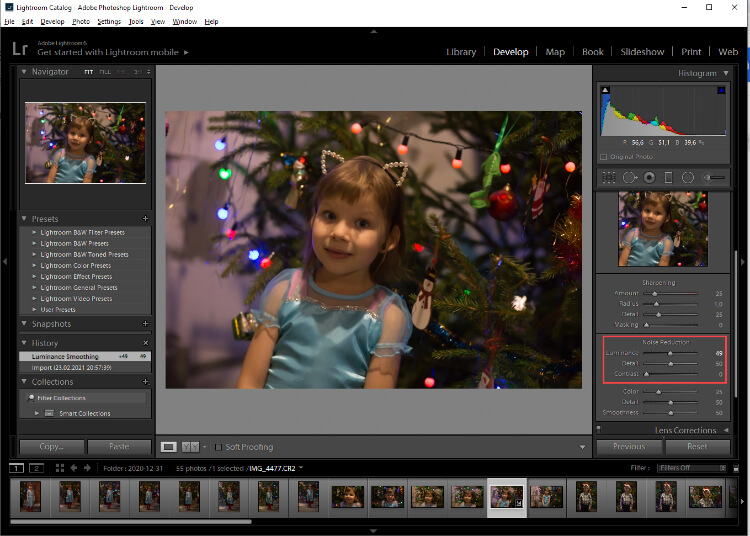Select the Adjustment Brush tool
Screen dimensions: 750x536
(x=714, y=178)
